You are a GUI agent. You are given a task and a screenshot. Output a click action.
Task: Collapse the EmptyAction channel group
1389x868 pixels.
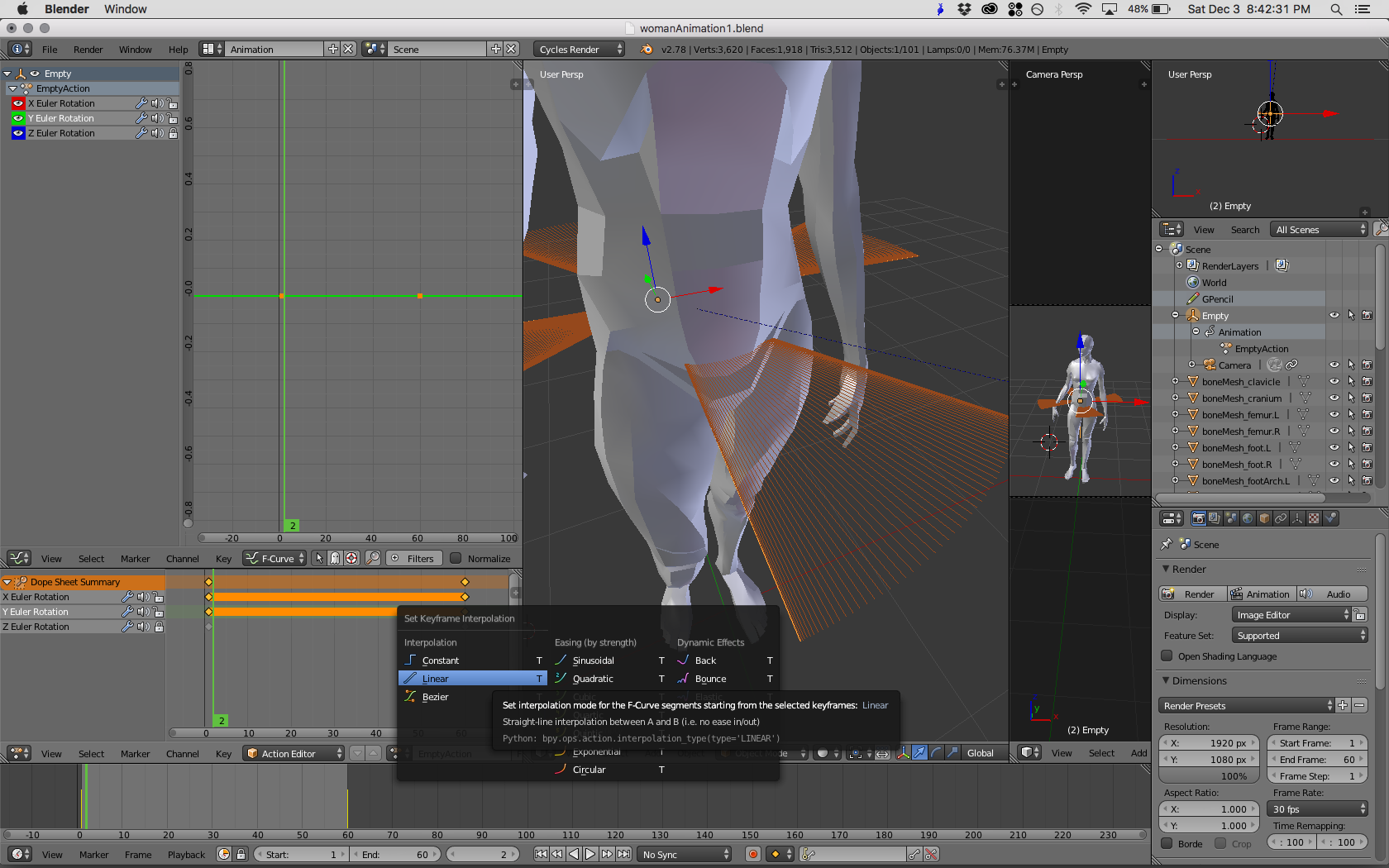13,88
